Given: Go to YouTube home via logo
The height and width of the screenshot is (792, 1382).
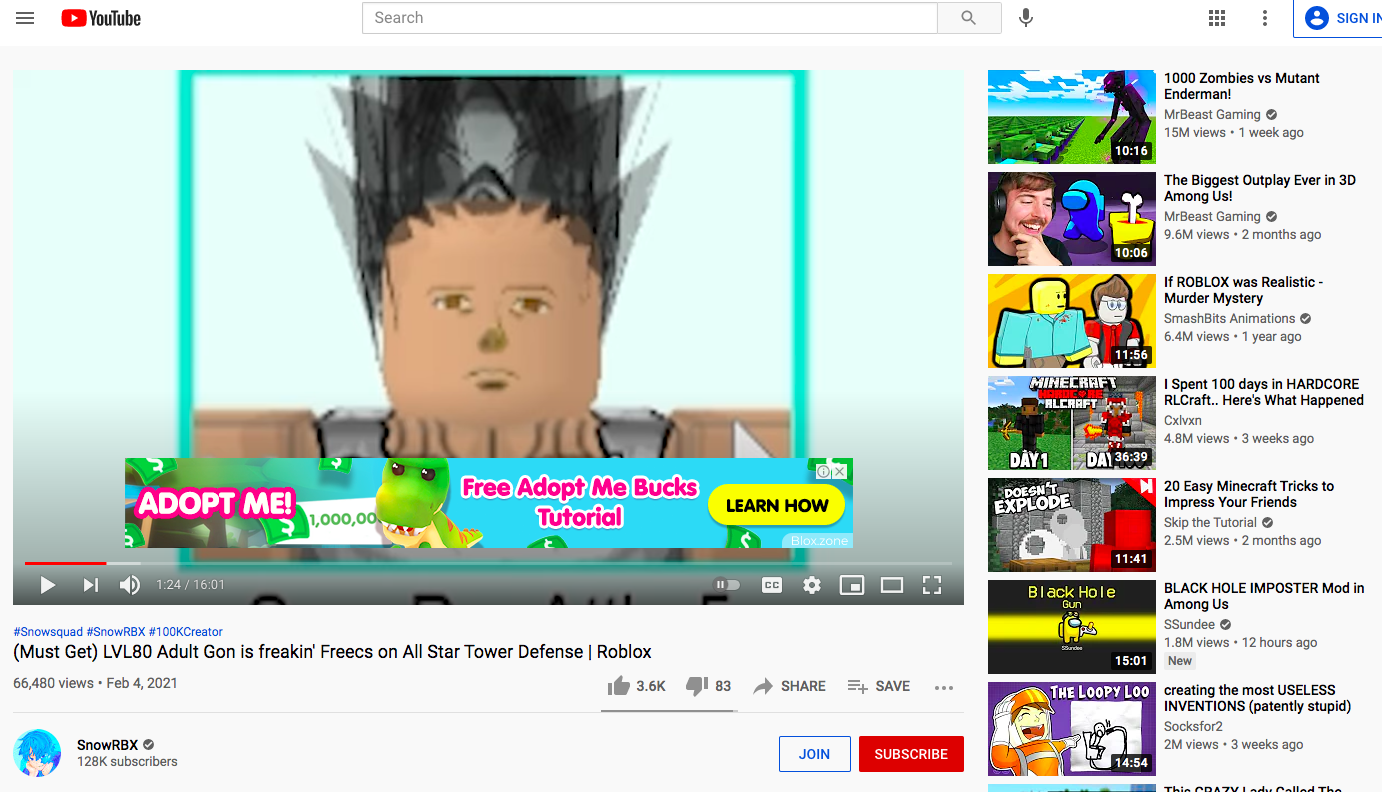Looking at the screenshot, I should [x=101, y=18].
